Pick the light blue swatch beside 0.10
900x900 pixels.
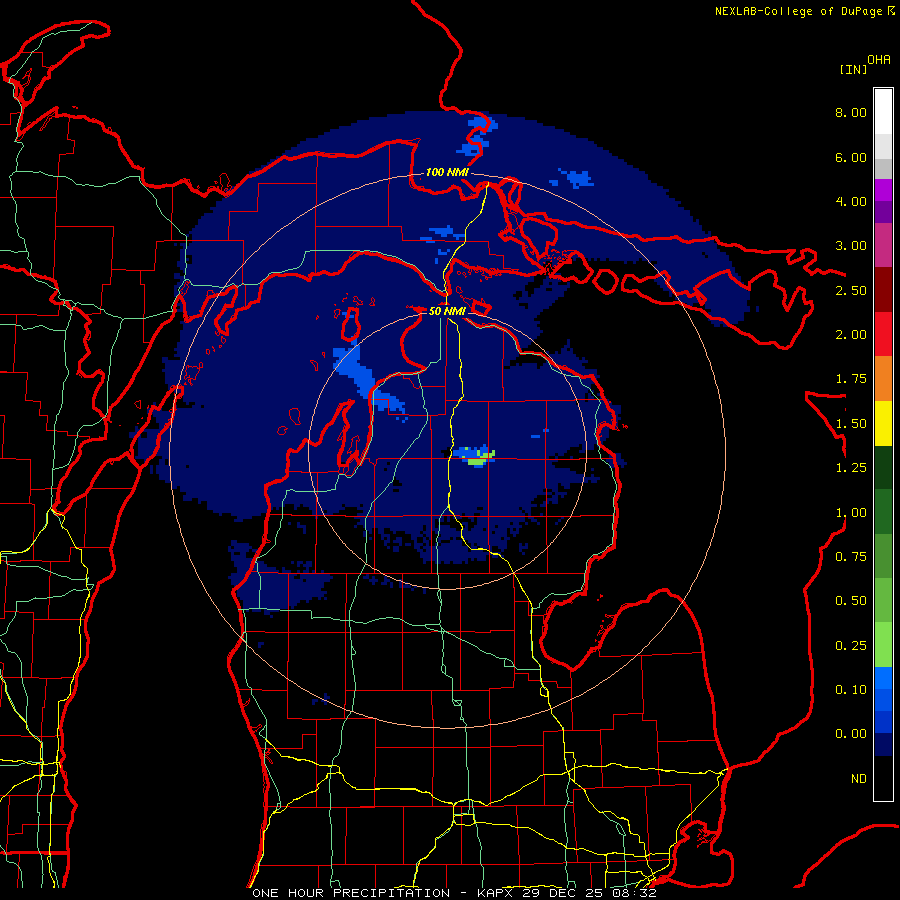coord(883,678)
